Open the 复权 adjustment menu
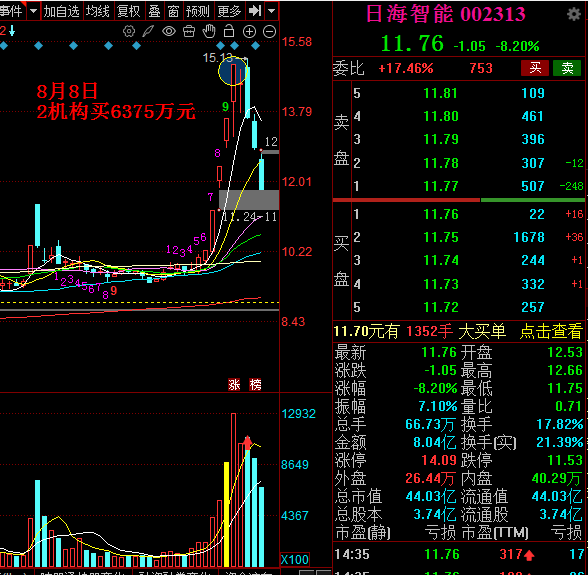 click(x=128, y=11)
